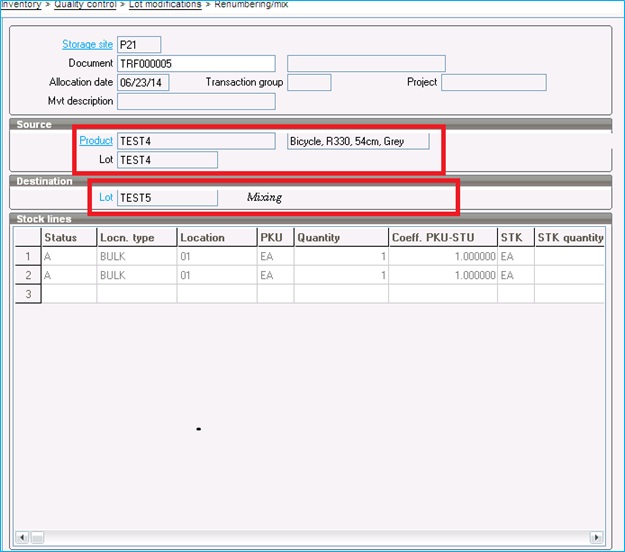
Task: Click the Document field TRF000005
Action: [196, 63]
